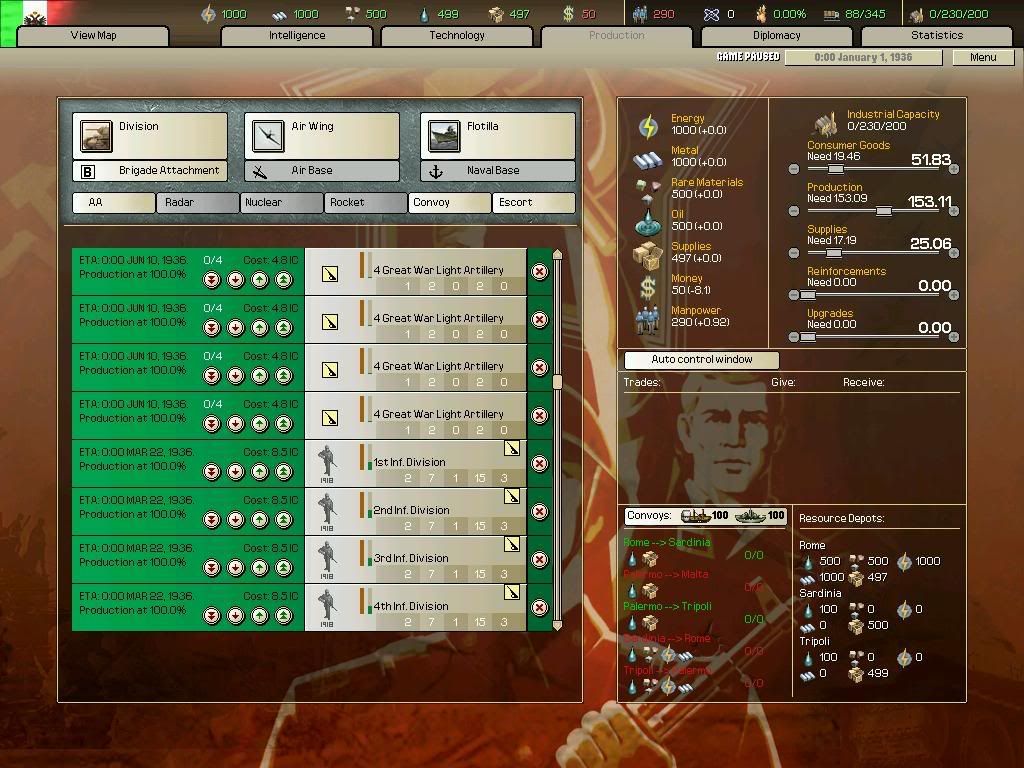Build an Air Base
The height and width of the screenshot is (768, 1024).
(322, 171)
